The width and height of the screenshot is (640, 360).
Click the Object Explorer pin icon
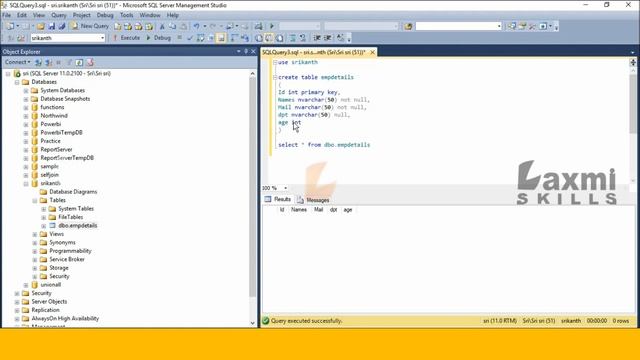[246, 52]
